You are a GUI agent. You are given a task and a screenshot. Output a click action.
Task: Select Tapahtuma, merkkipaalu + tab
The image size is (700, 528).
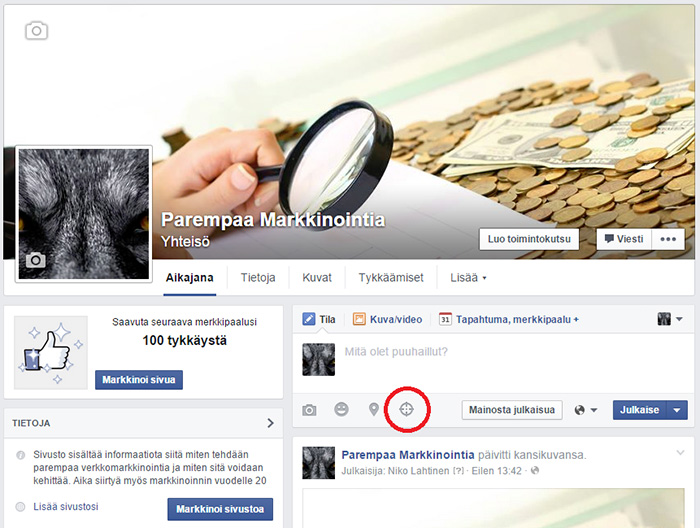coord(509,319)
